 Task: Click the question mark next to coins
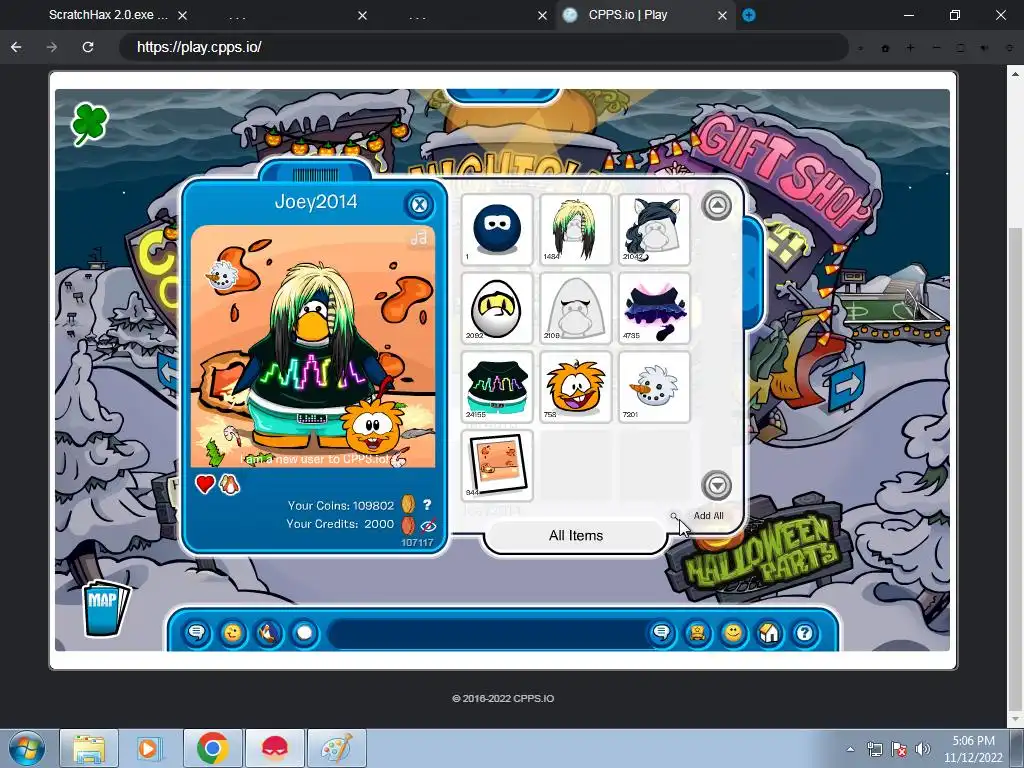(426, 505)
